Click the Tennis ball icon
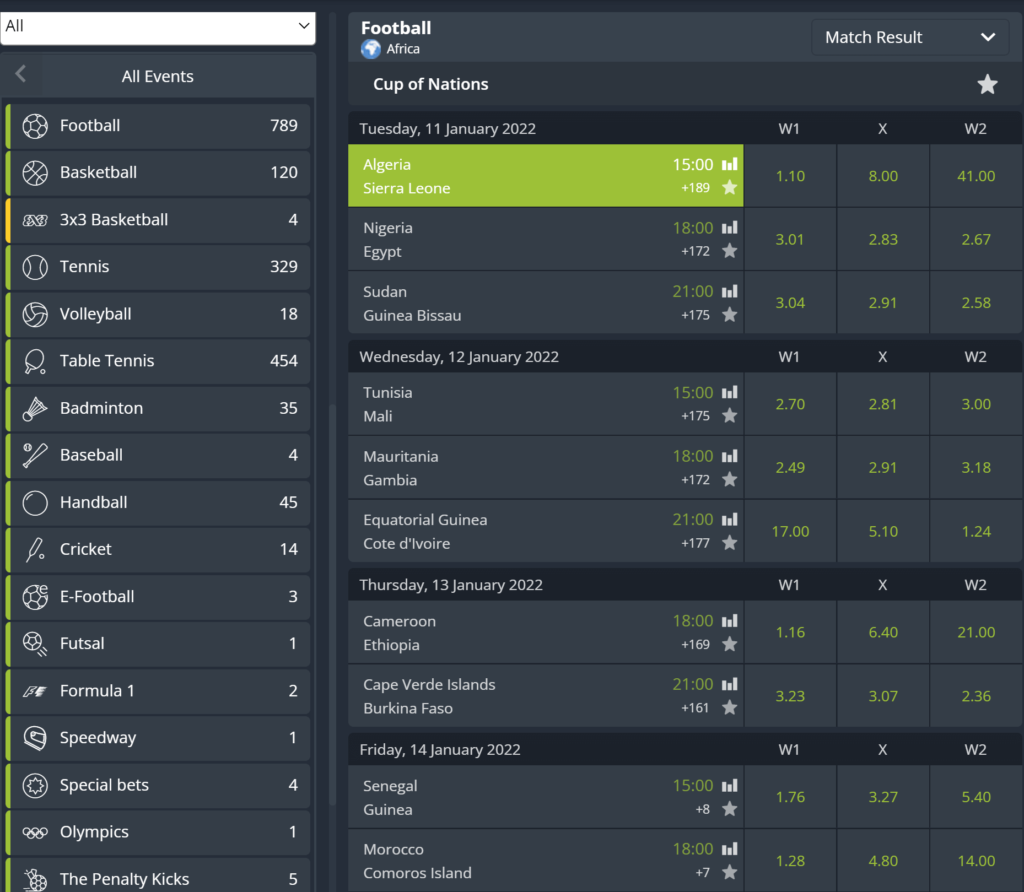The height and width of the screenshot is (892, 1024). coord(35,267)
